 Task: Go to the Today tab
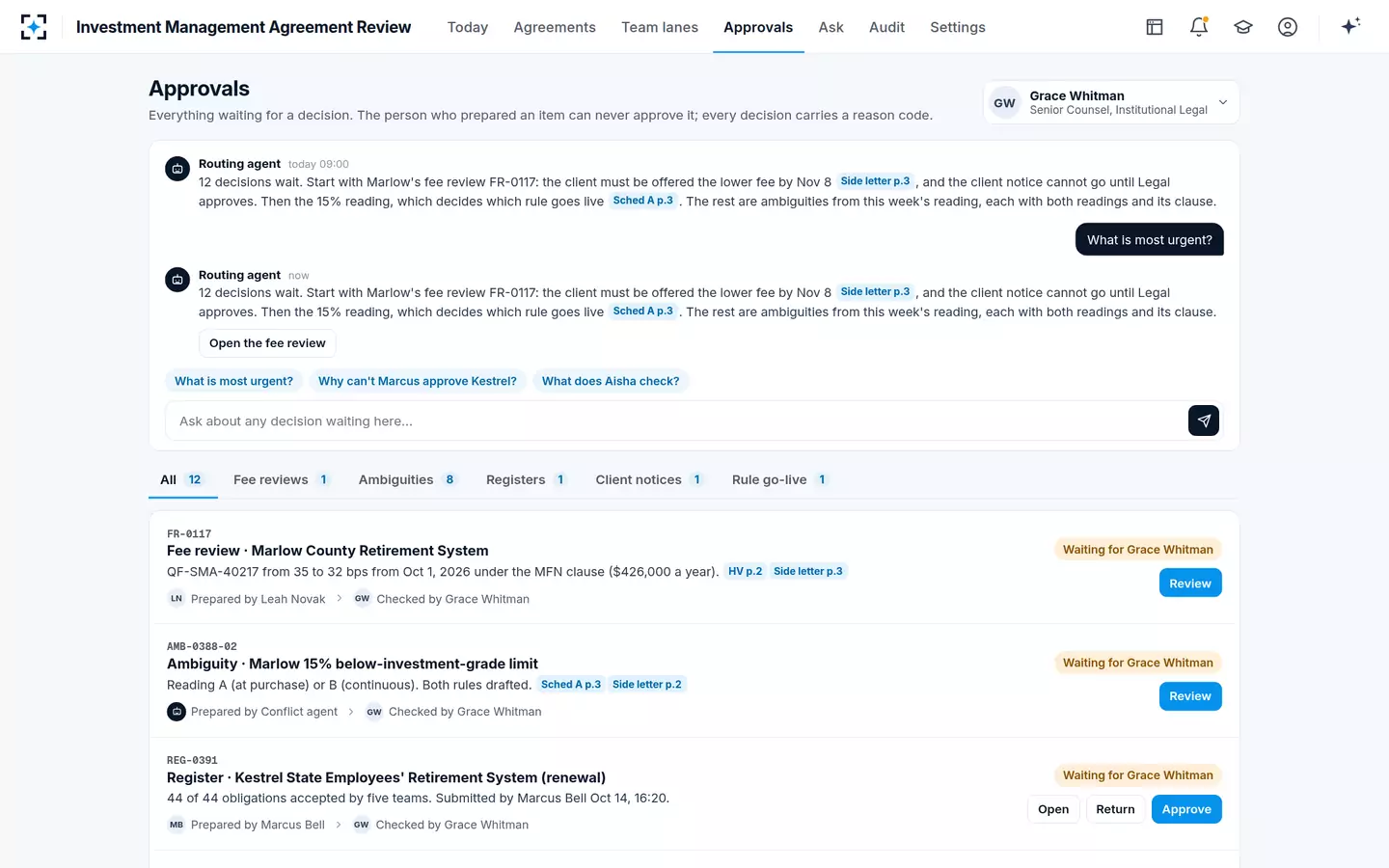pos(468,27)
